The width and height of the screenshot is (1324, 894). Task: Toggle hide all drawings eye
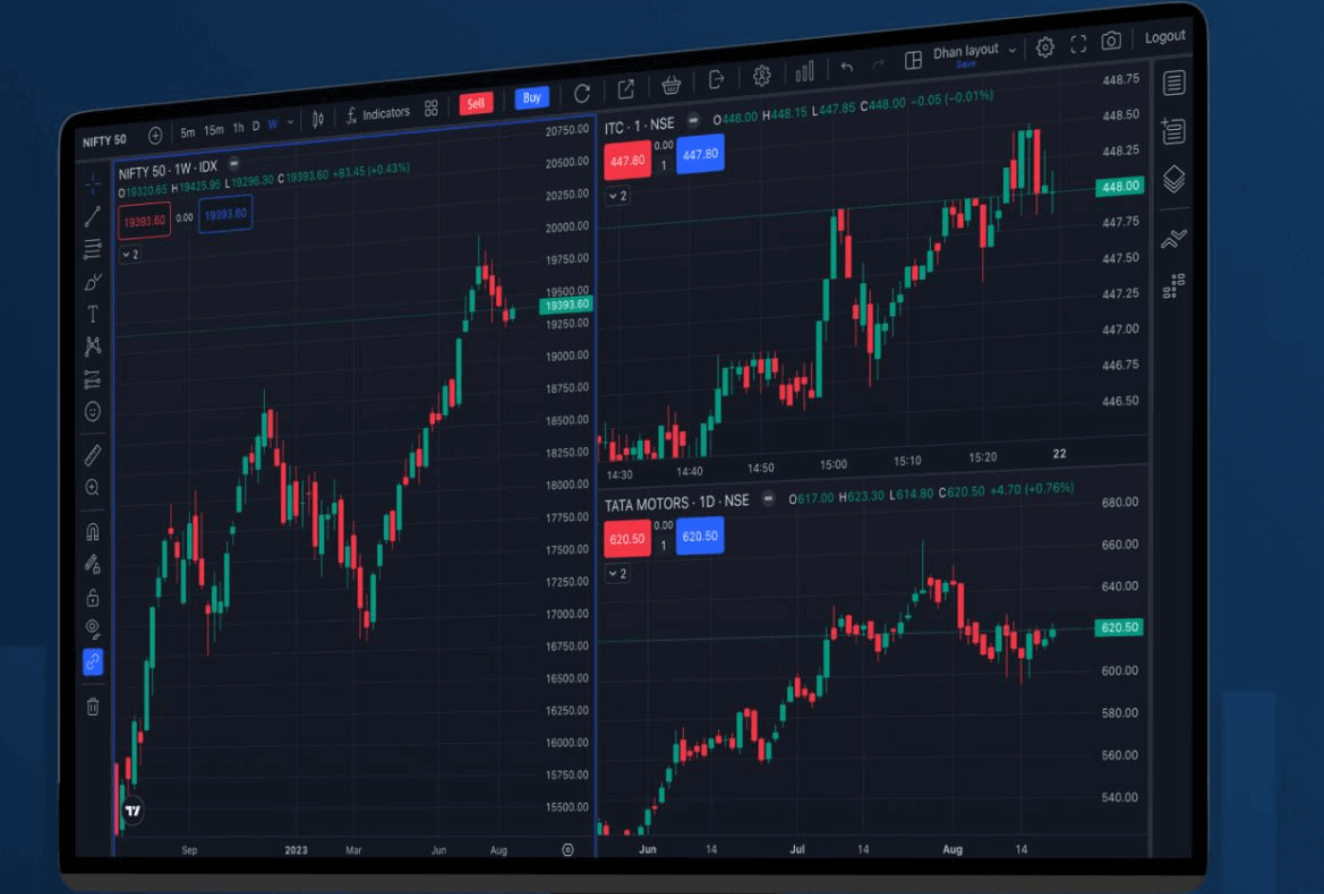[93, 629]
